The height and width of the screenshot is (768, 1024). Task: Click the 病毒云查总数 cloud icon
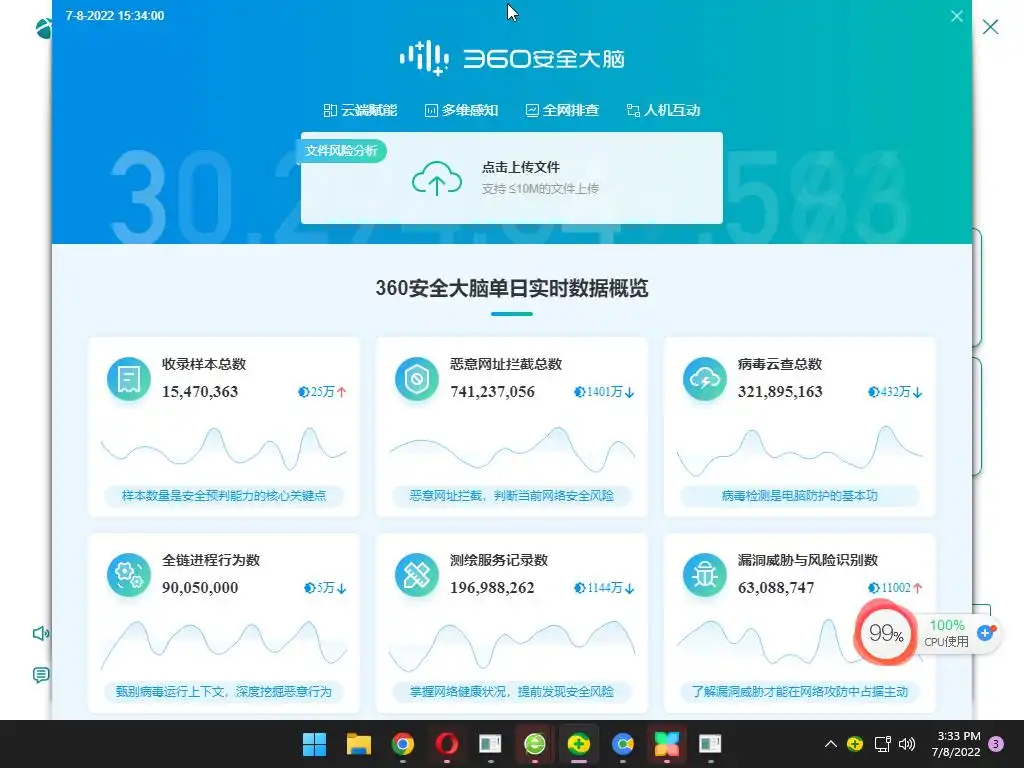[705, 379]
